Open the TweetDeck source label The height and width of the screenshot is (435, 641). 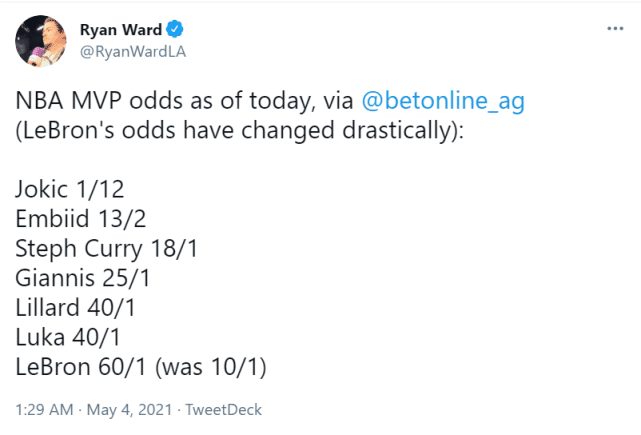223,409
